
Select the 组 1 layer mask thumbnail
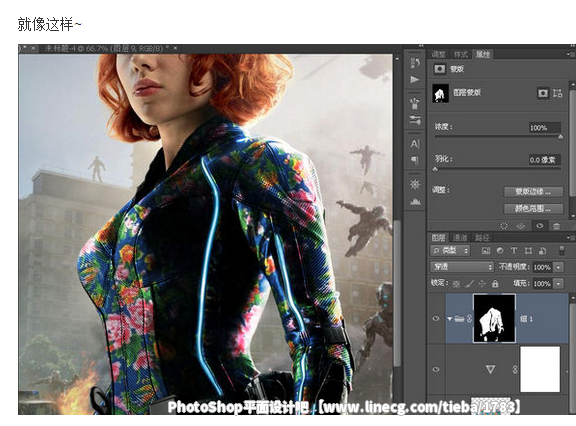pyautogui.click(x=494, y=318)
